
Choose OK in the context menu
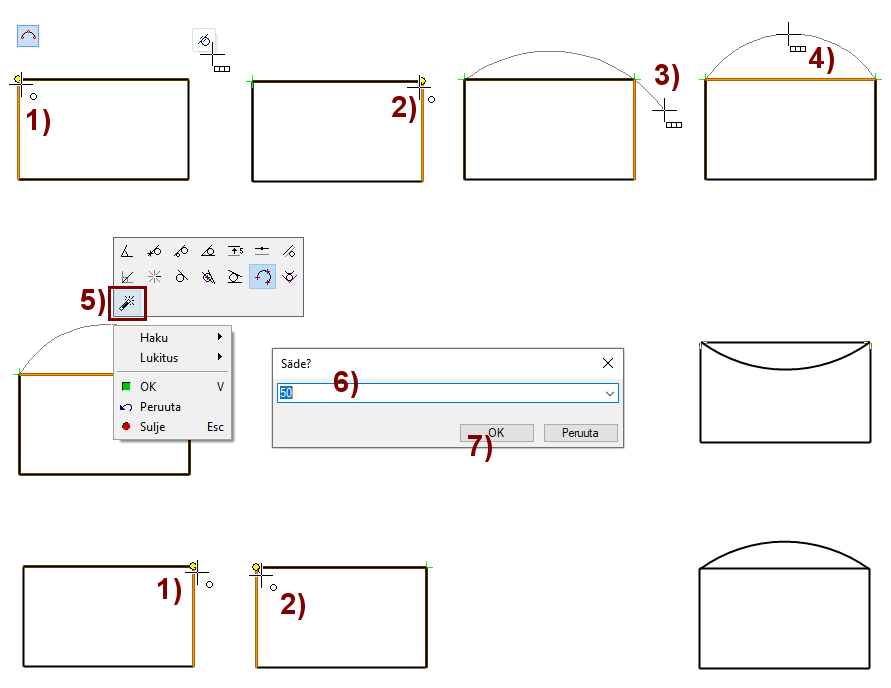[173, 386]
